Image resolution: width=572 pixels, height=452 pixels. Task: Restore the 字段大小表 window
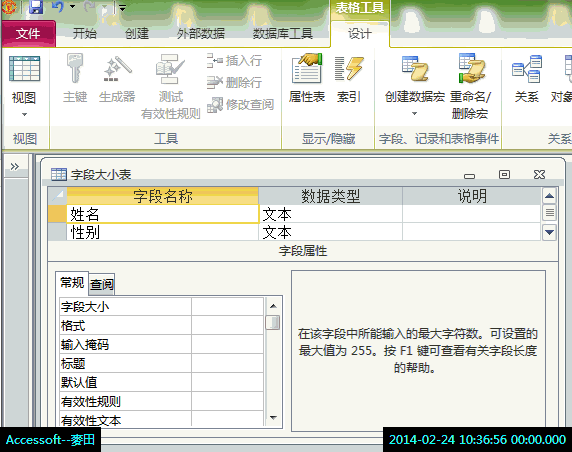504,174
